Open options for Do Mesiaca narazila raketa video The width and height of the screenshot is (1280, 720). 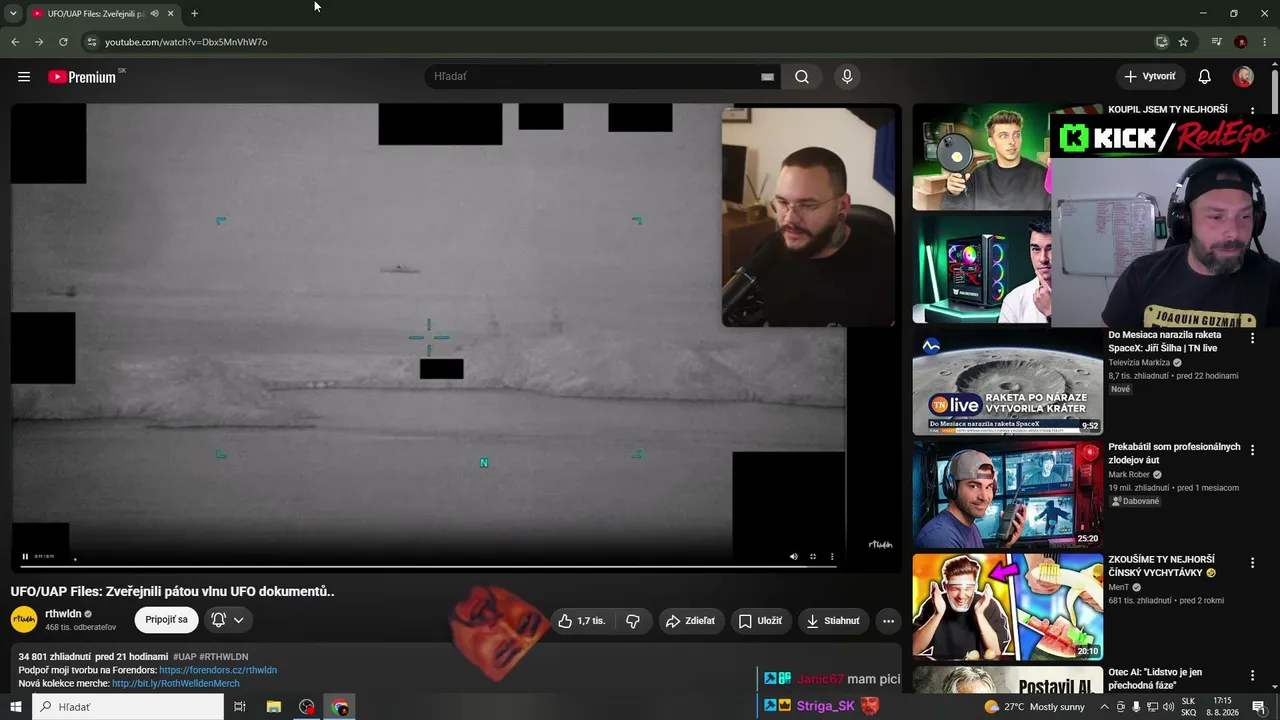pyautogui.click(x=1252, y=339)
